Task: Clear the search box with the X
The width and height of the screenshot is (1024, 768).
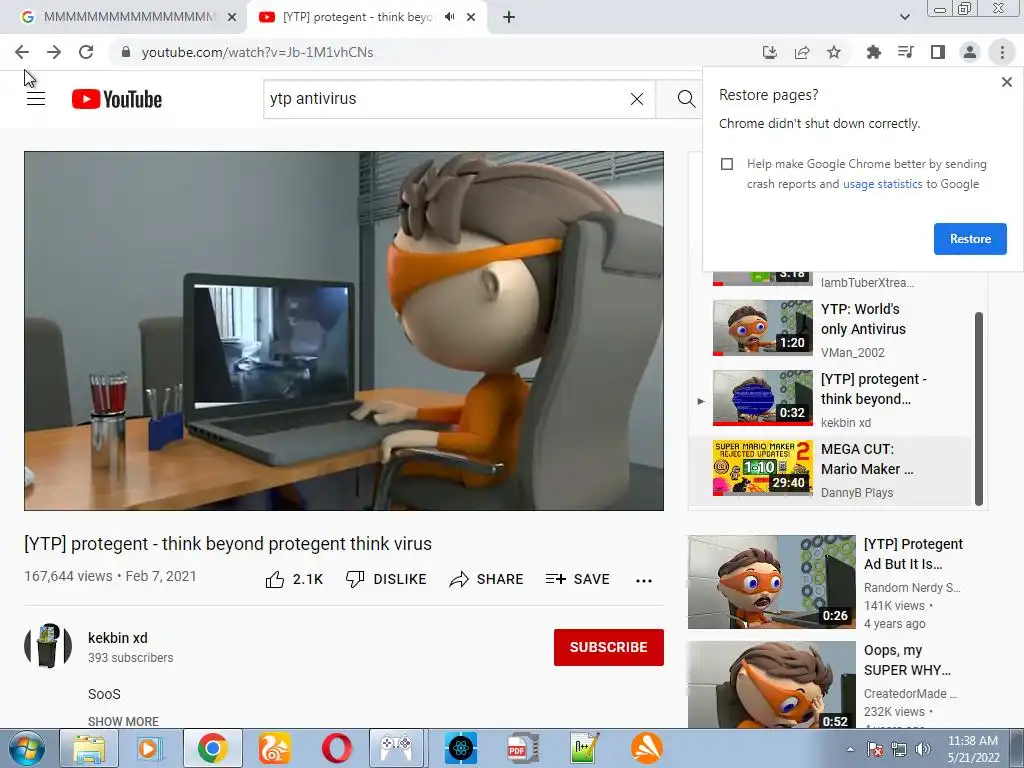Action: (637, 99)
